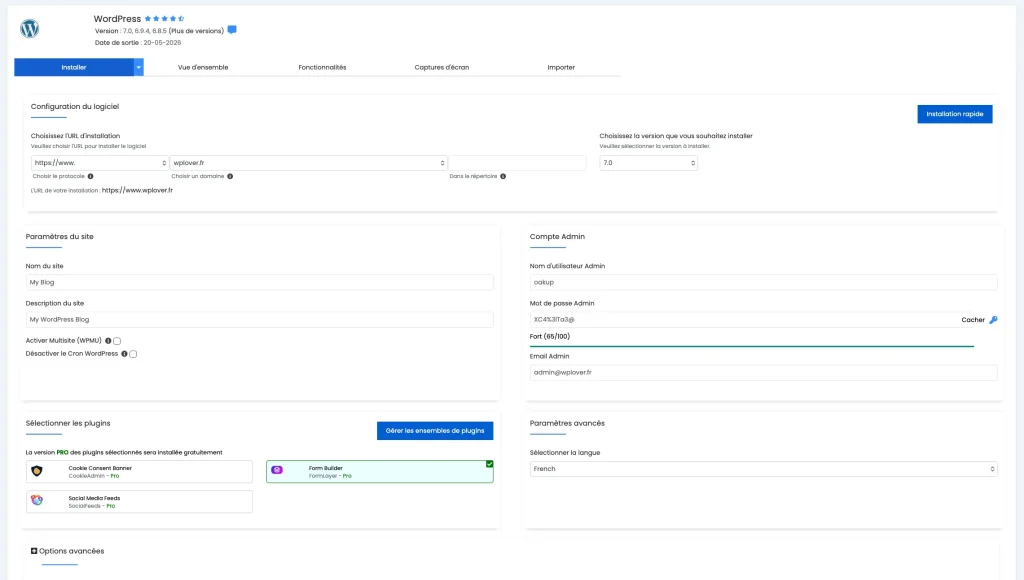Enable Activer Multisite (WPMU) checkbox
This screenshot has height=580, width=1024.
click(117, 341)
